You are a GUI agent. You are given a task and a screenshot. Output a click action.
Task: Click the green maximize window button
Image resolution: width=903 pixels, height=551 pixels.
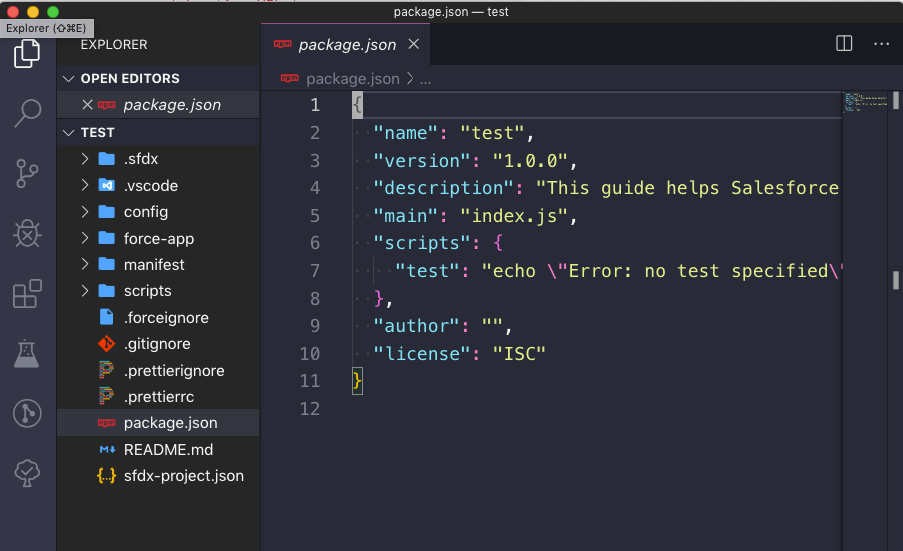pyautogui.click(x=53, y=12)
